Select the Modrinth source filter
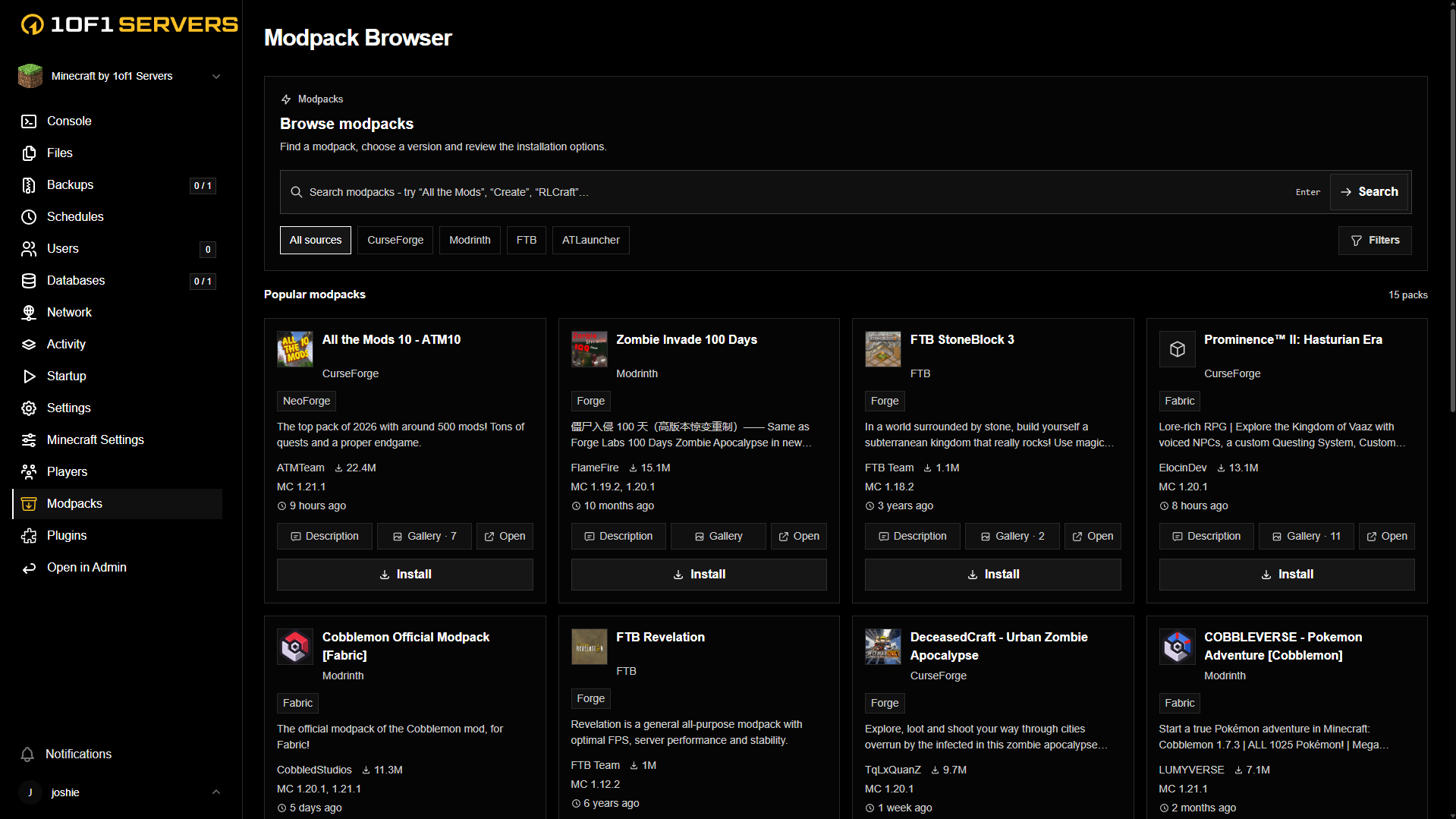This screenshot has height=819, width=1456. pos(470,241)
